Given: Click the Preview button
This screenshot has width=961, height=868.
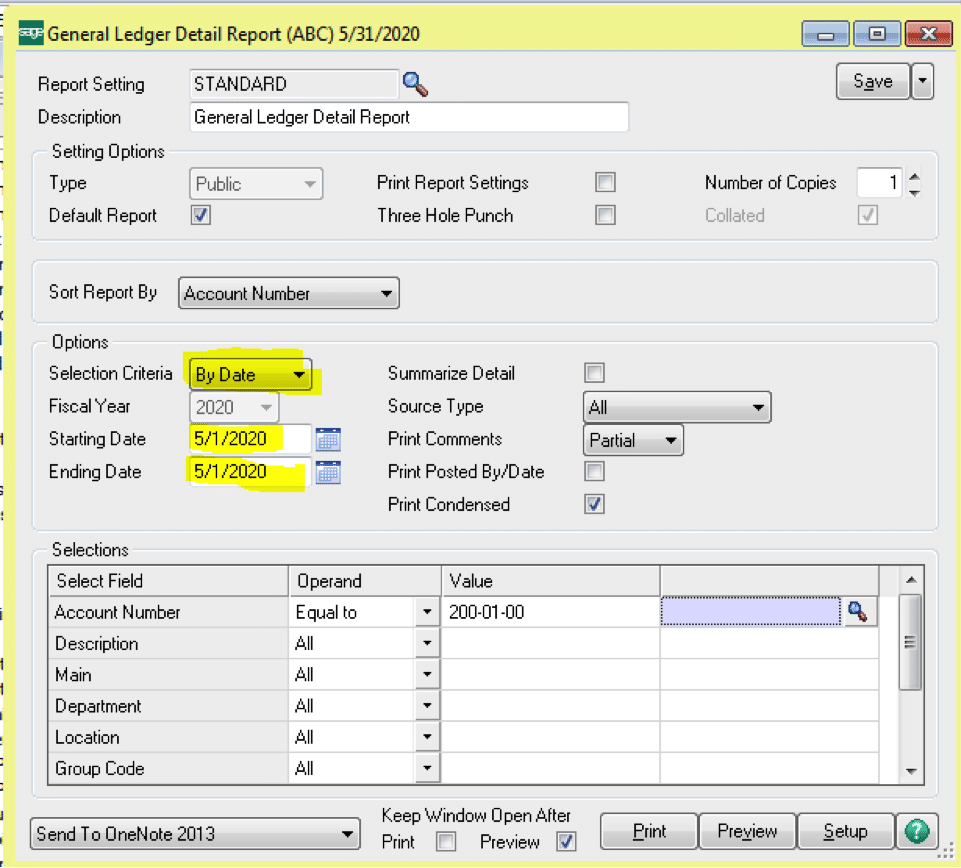Looking at the screenshot, I should pos(747,832).
